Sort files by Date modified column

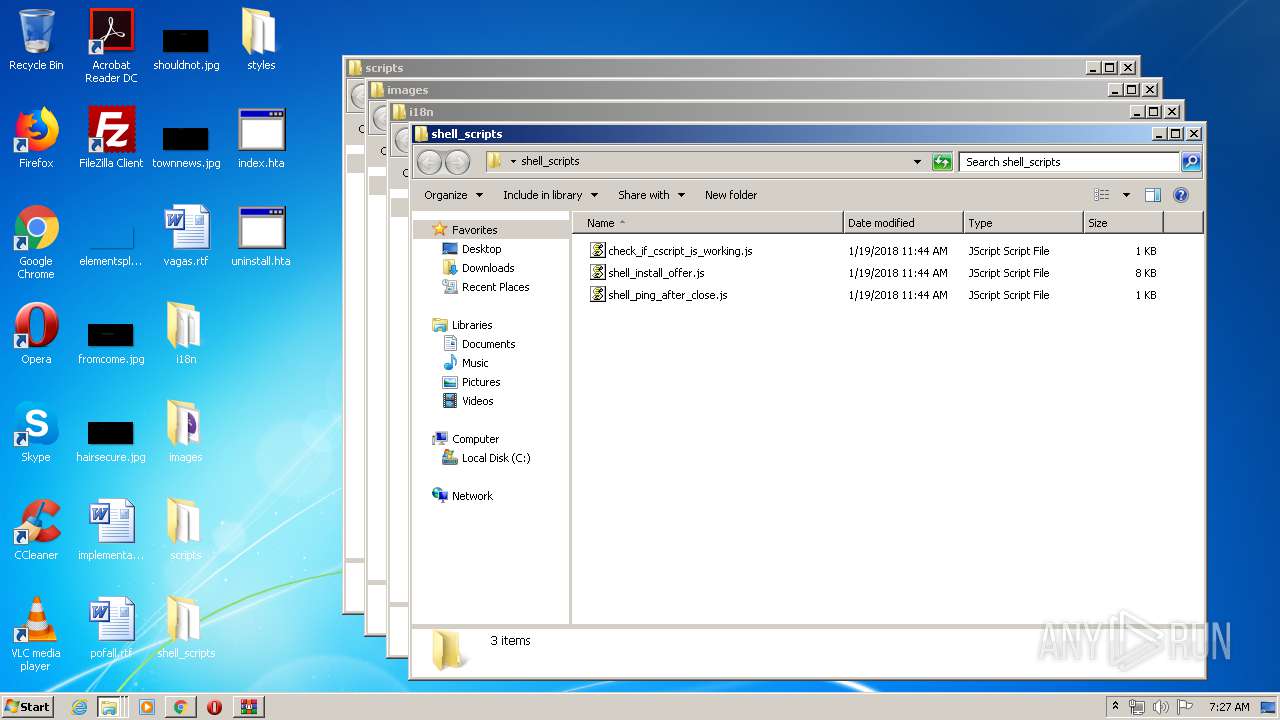(903, 223)
